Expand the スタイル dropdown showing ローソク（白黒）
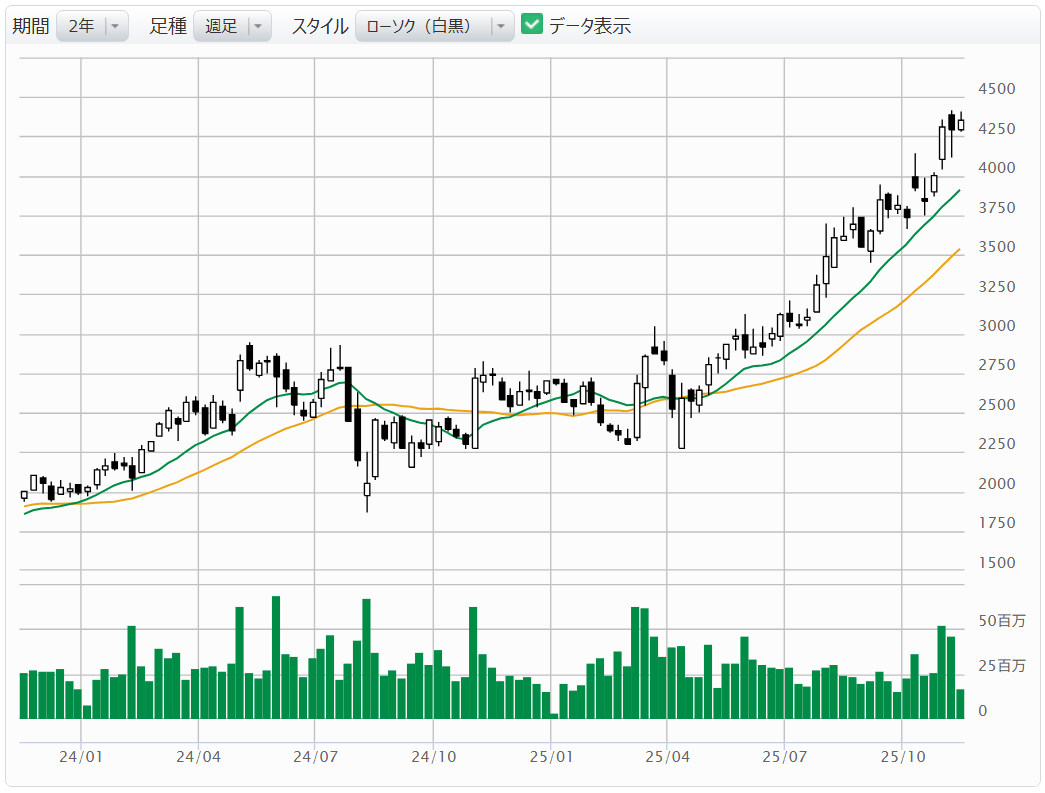This screenshot has height=793, width=1045. pyautogui.click(x=434, y=26)
